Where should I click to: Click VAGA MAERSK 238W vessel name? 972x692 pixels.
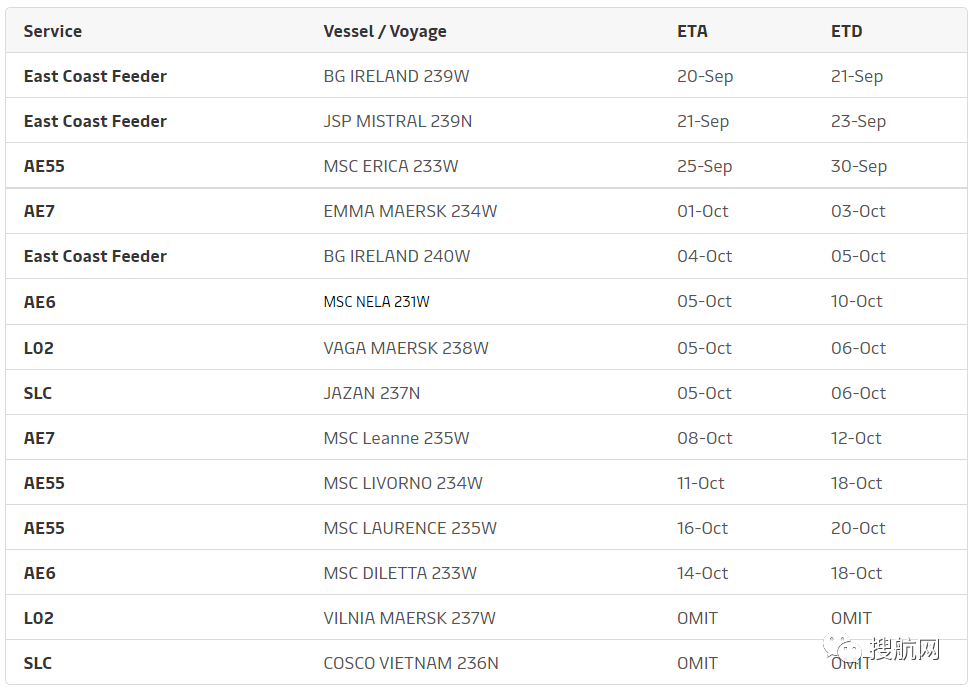406,348
